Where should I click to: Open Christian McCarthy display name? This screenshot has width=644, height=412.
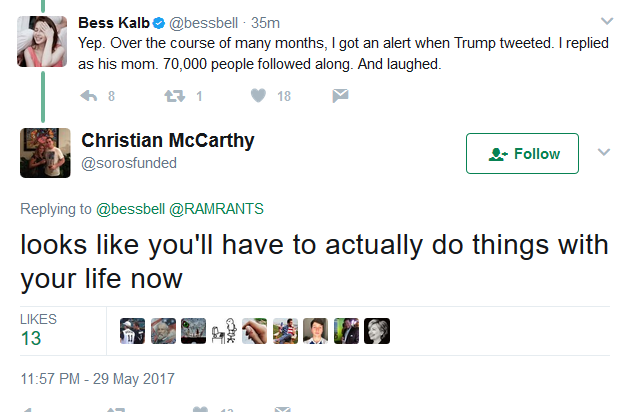click(168, 140)
